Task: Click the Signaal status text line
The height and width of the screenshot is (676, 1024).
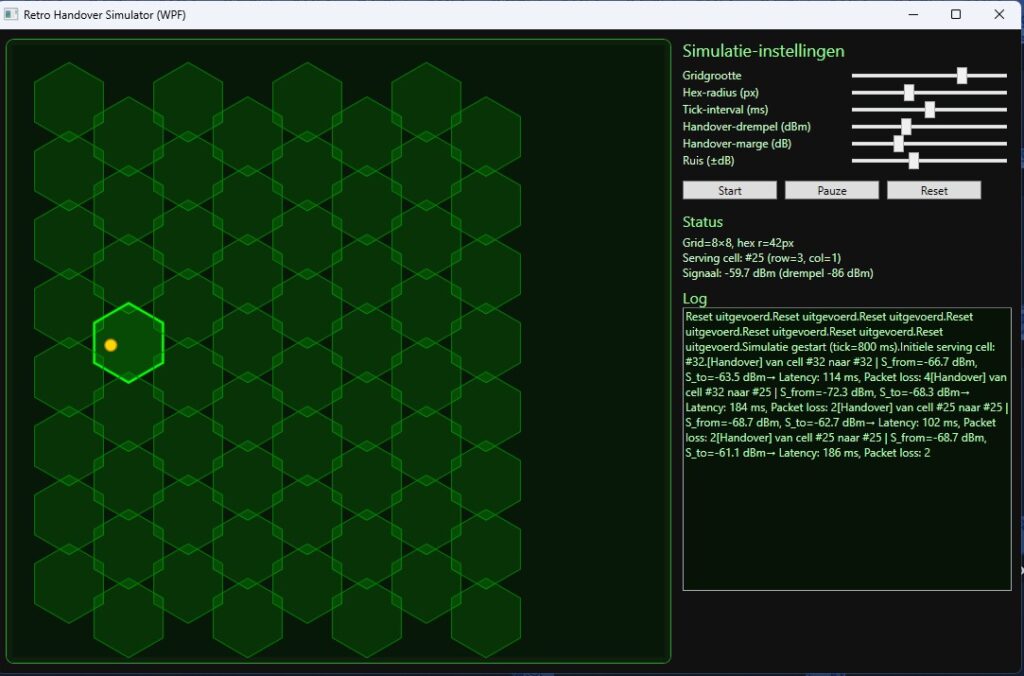Action: pos(777,273)
